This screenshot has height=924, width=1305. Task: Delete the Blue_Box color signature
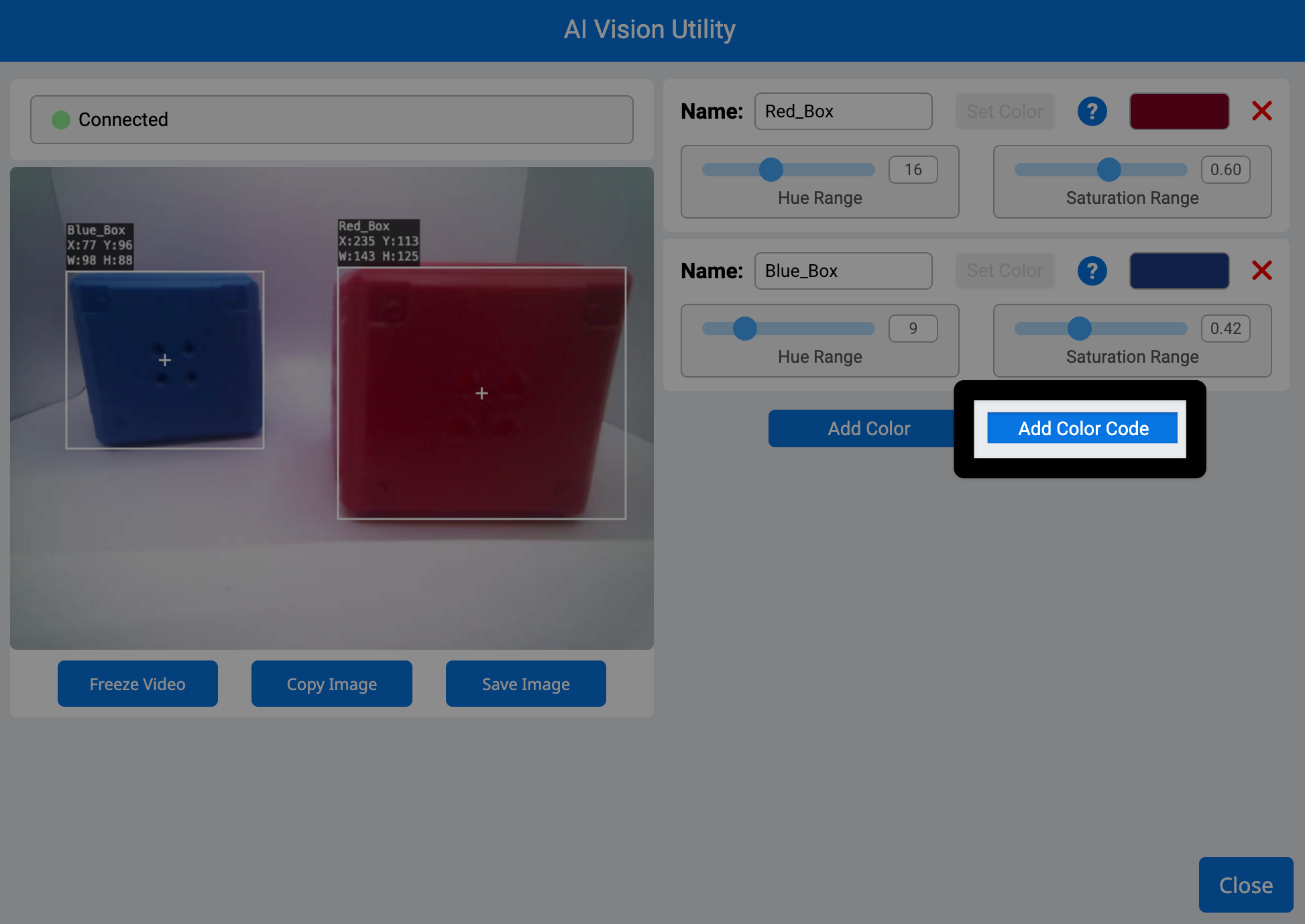[x=1262, y=271]
